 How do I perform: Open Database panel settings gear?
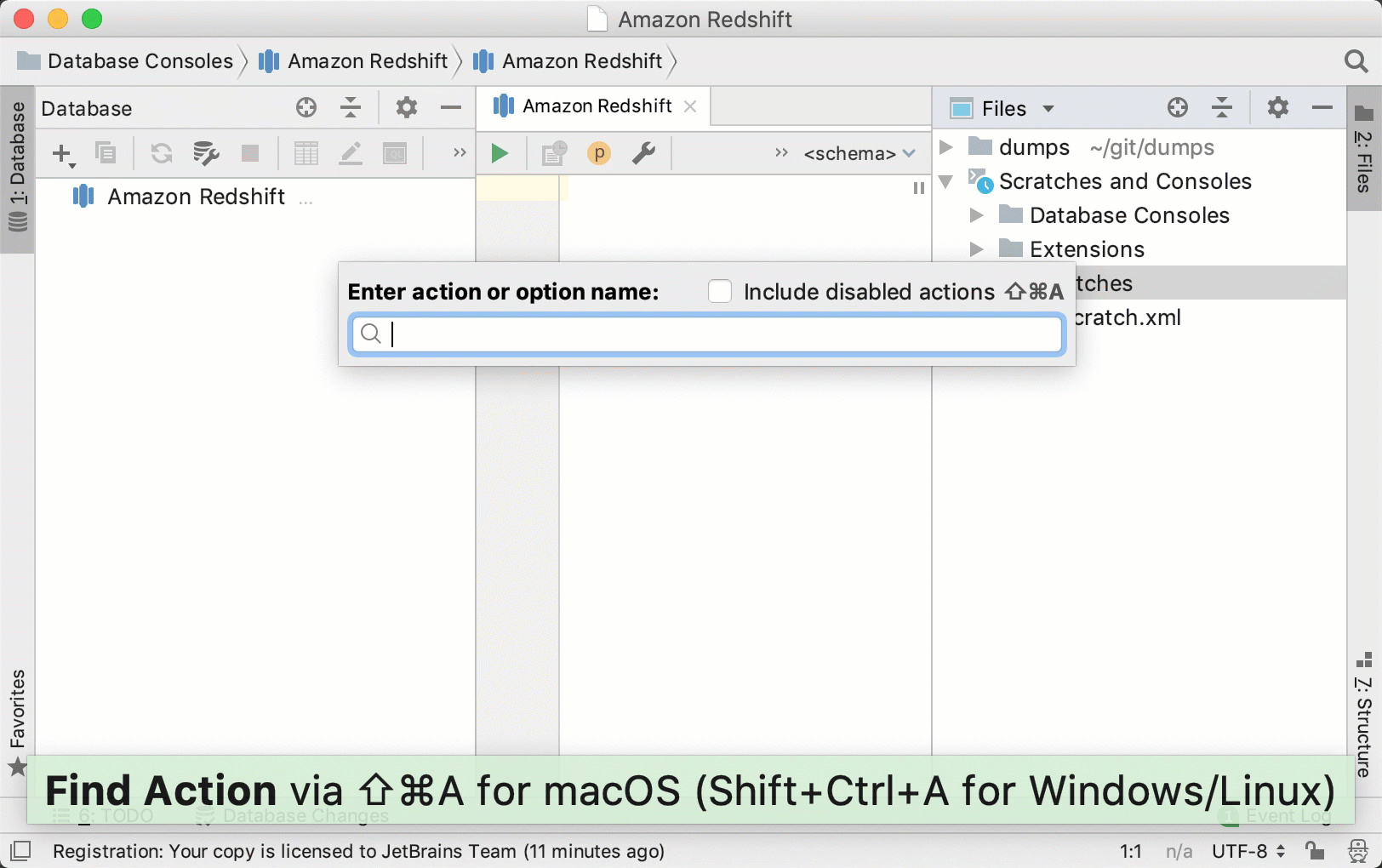coord(407,107)
